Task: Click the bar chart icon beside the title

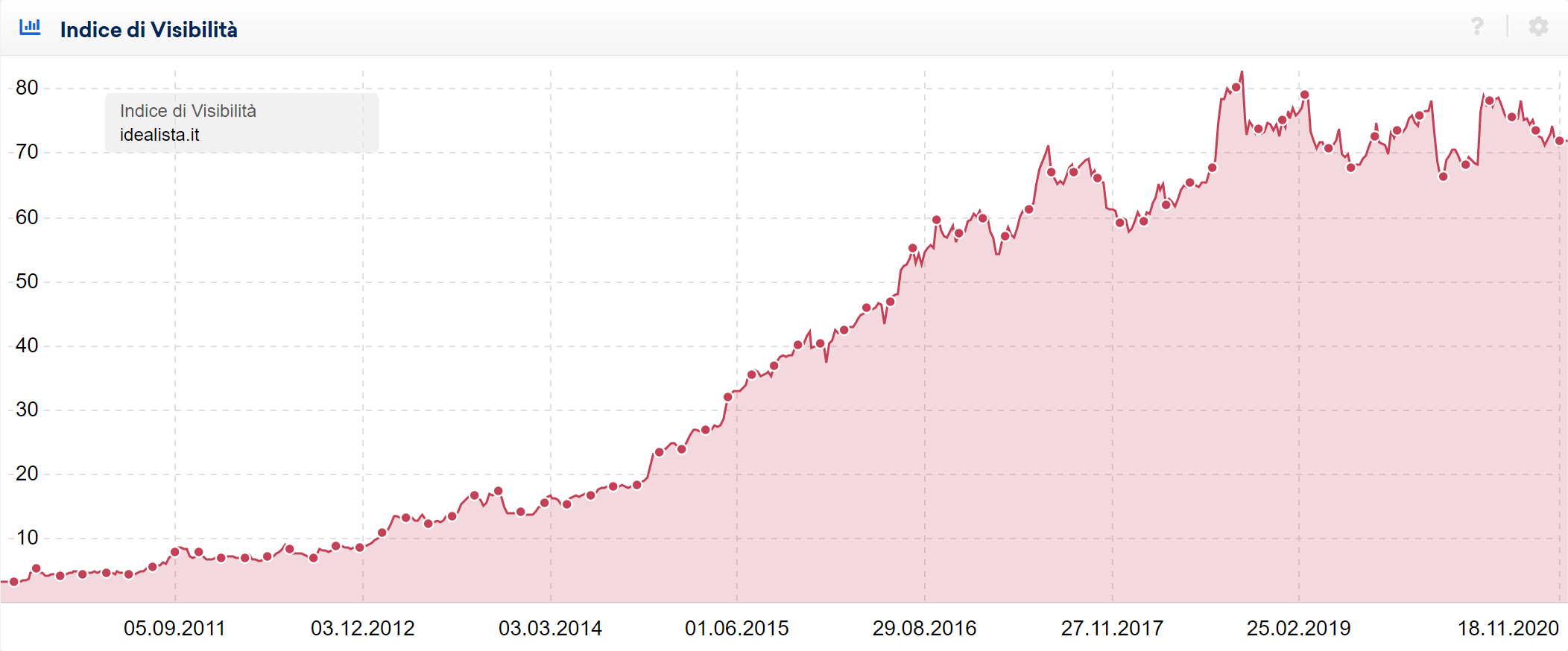Action: tap(30, 28)
